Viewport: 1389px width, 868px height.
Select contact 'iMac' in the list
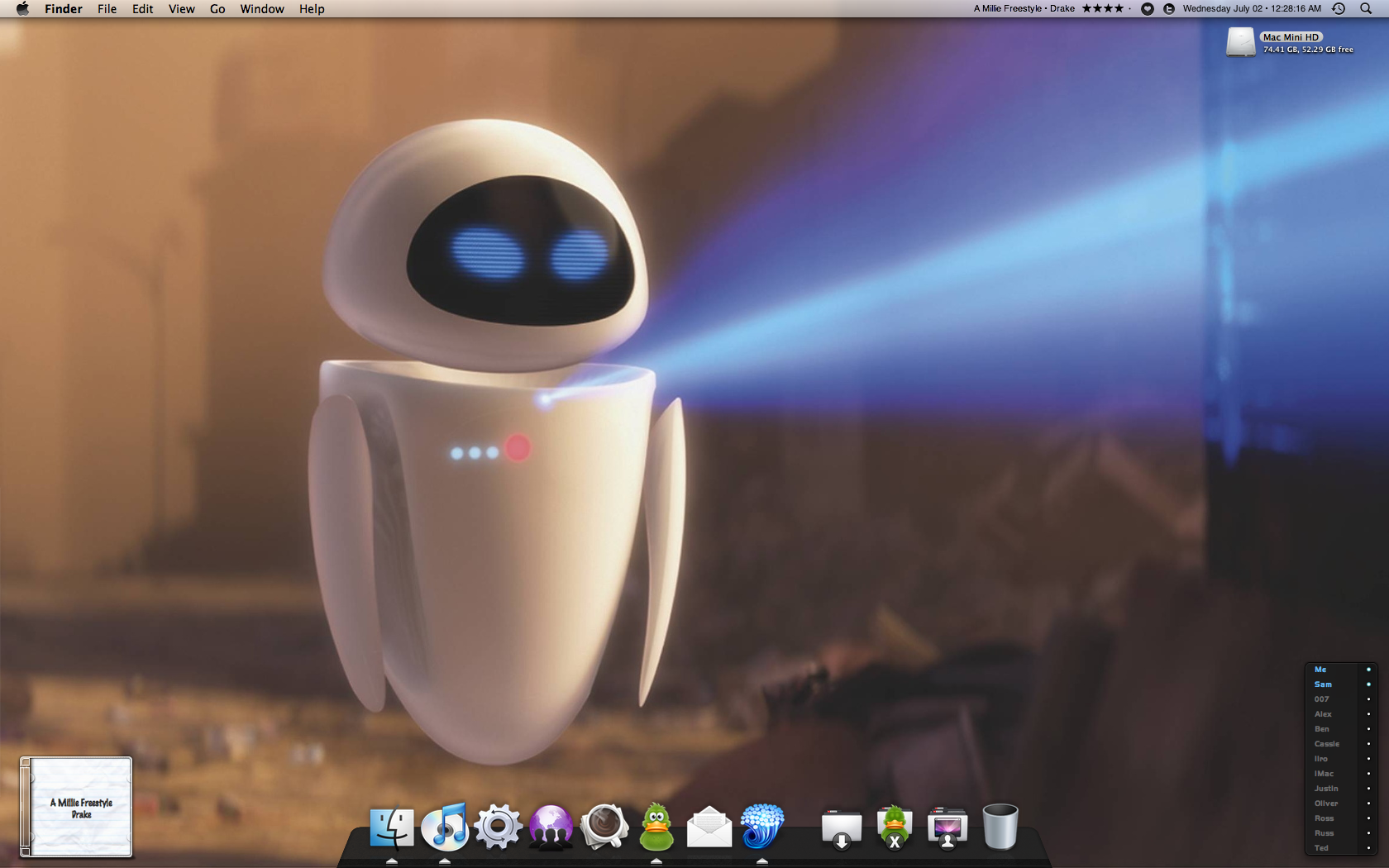[x=1324, y=774]
